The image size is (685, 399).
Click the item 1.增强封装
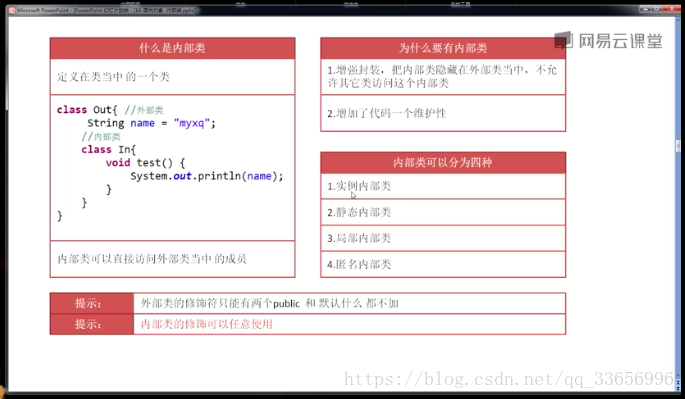click(x=443, y=76)
